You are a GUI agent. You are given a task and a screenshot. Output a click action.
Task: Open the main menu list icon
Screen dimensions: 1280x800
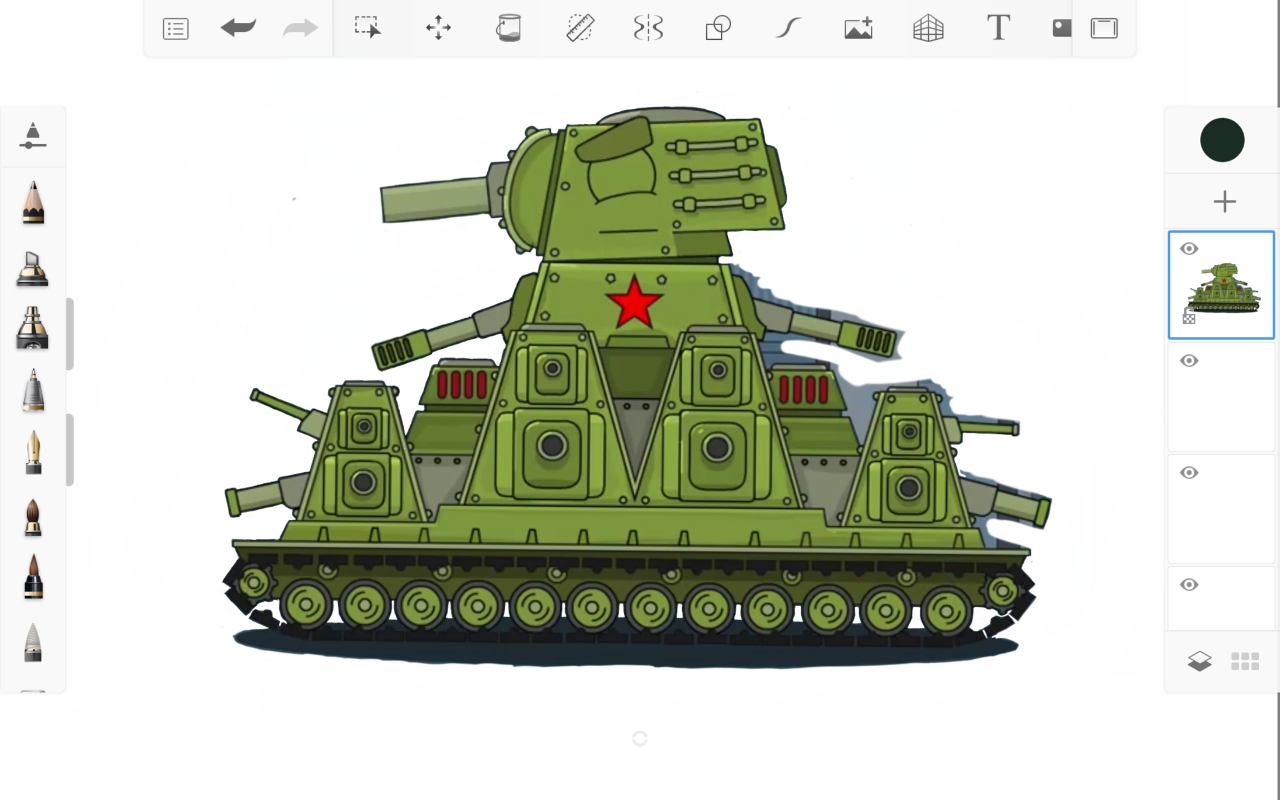tap(175, 29)
